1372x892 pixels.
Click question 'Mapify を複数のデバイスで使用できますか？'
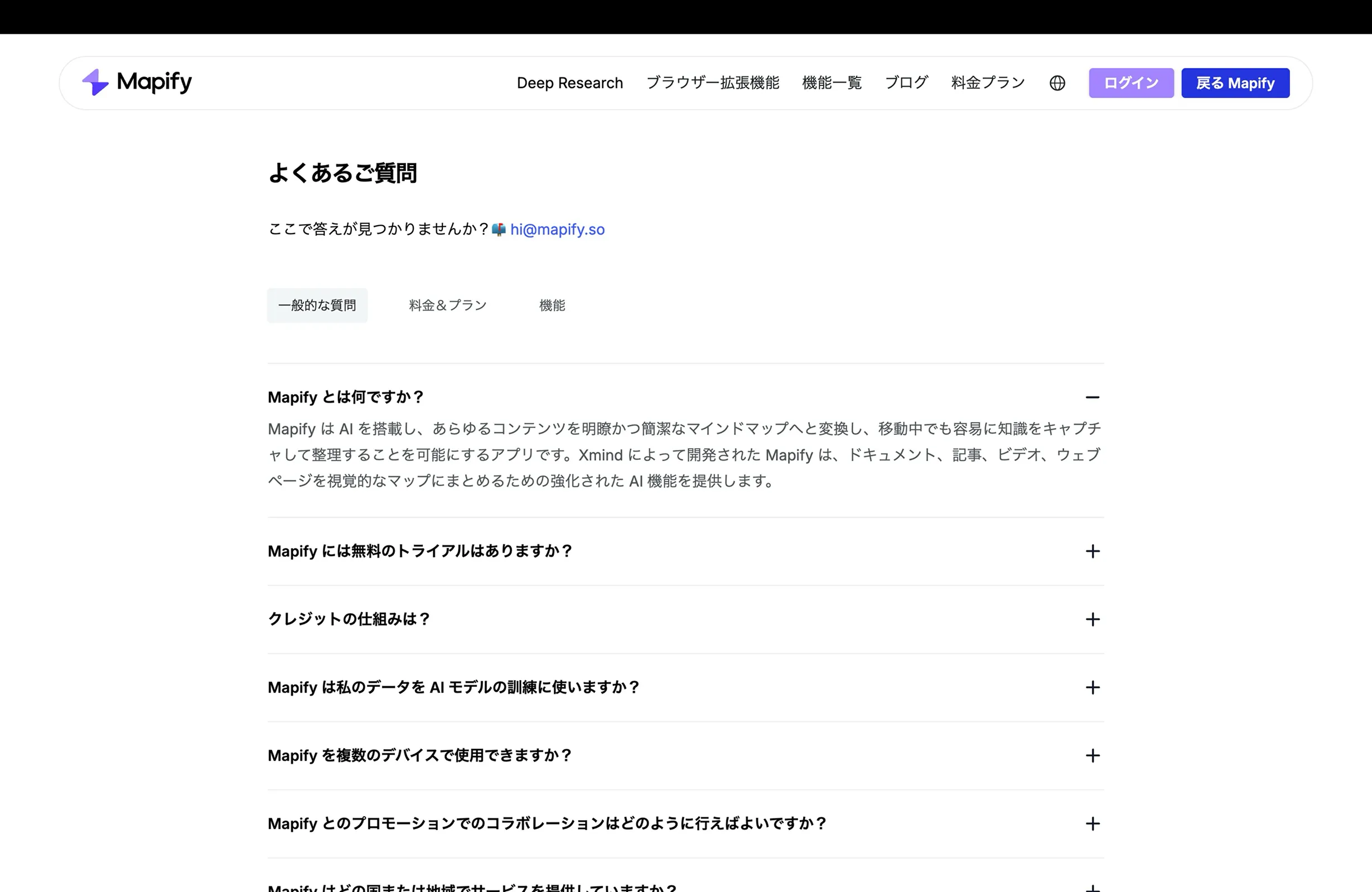pos(421,755)
